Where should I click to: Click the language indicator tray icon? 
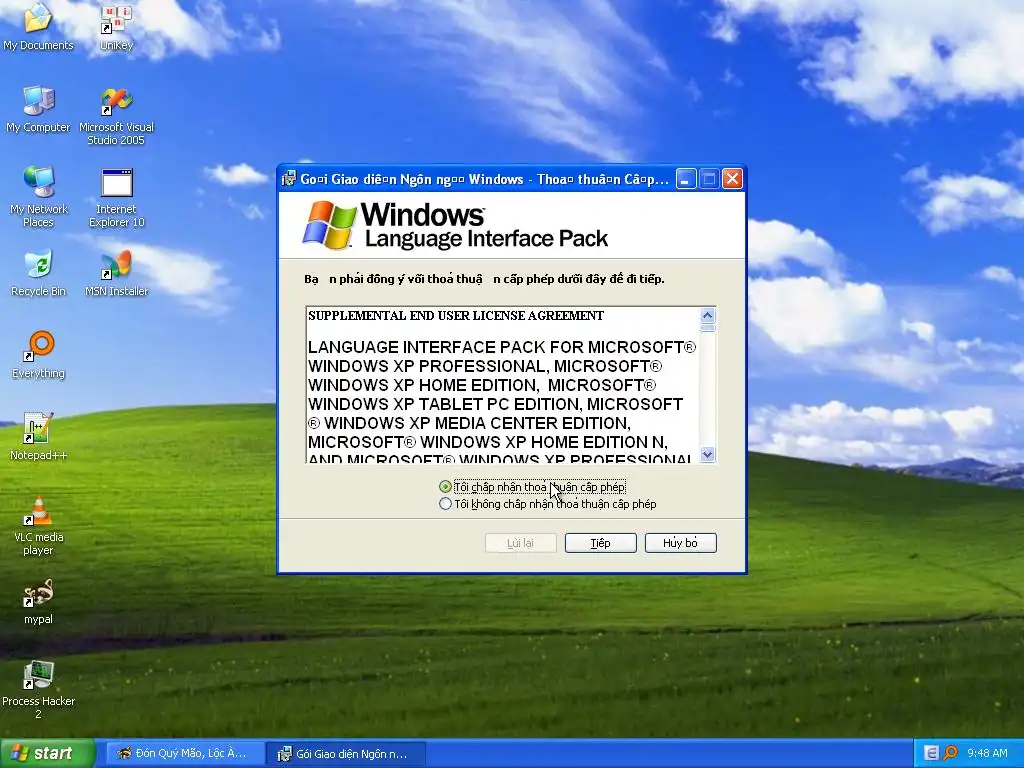coord(932,753)
